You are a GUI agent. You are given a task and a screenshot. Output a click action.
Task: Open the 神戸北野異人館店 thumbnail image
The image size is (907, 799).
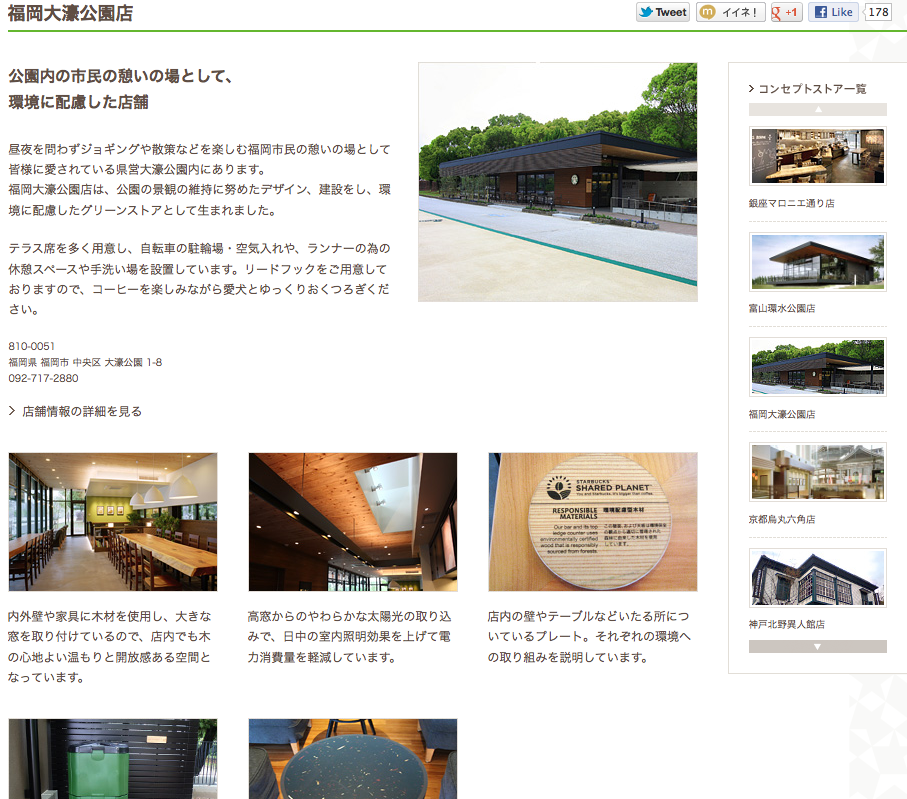(x=817, y=578)
